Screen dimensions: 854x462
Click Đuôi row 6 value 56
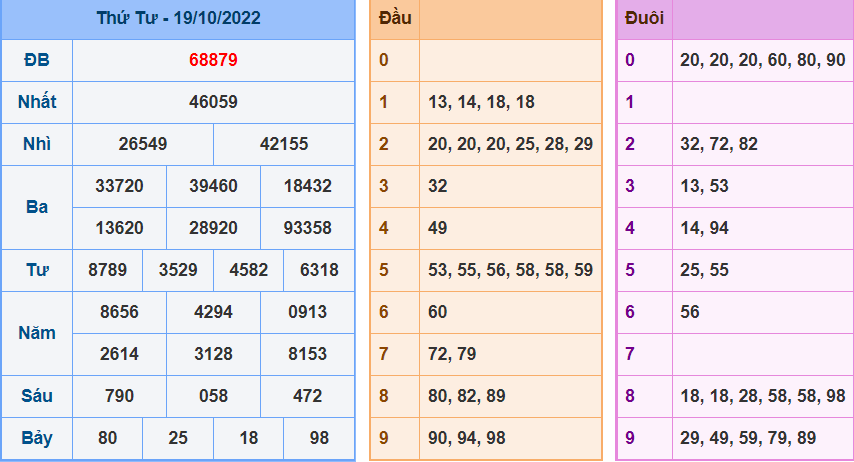tap(690, 312)
